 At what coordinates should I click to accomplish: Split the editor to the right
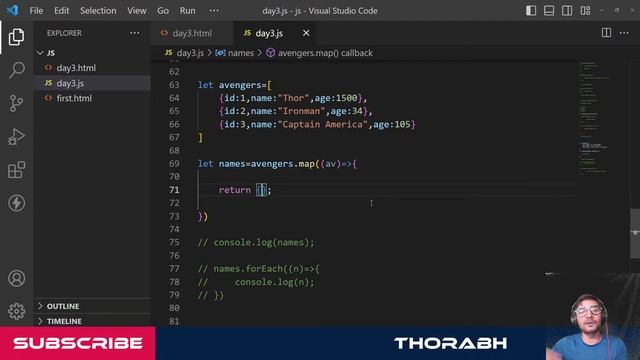606,33
